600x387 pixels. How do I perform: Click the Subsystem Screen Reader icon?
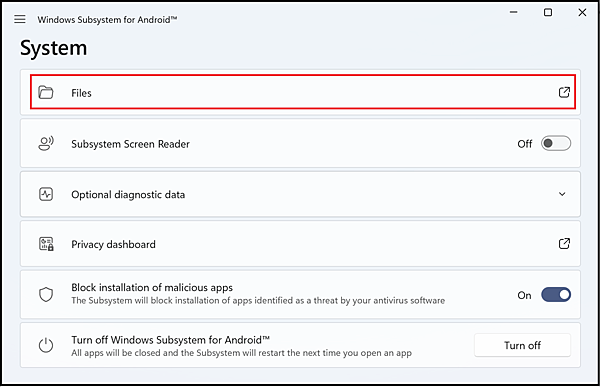46,144
